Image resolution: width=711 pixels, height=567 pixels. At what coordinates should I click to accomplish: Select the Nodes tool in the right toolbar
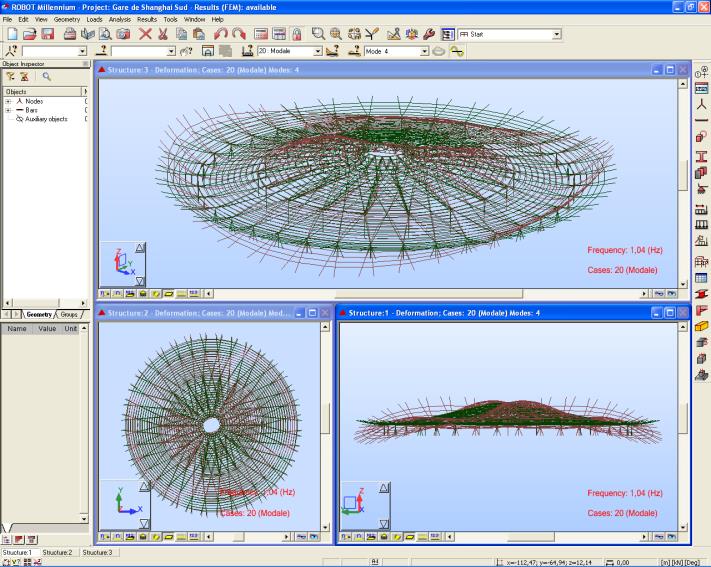pos(701,104)
